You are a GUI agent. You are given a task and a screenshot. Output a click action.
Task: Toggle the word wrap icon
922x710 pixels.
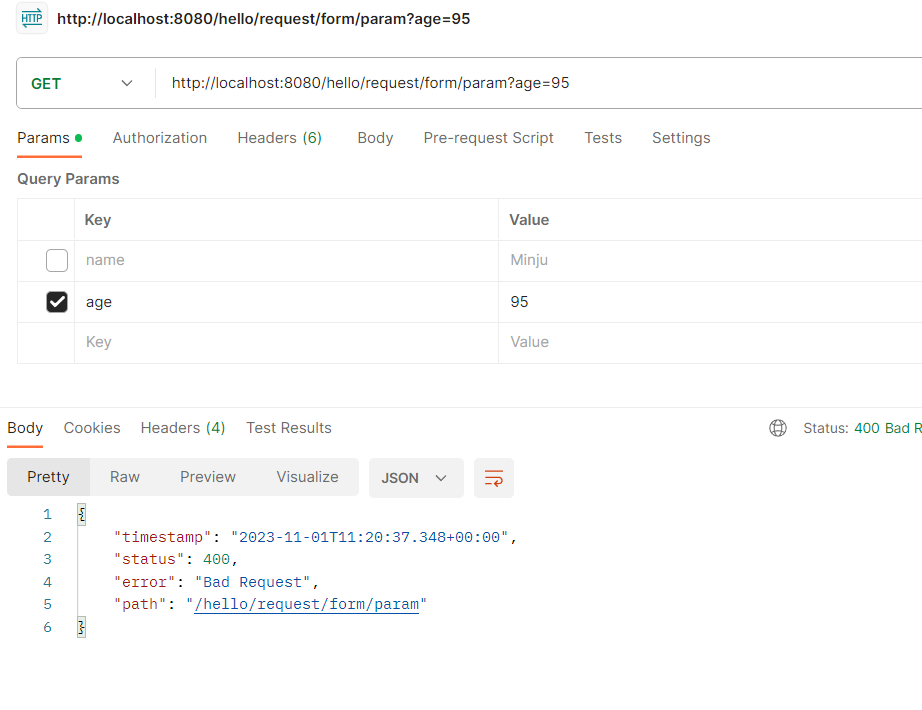pyautogui.click(x=493, y=478)
